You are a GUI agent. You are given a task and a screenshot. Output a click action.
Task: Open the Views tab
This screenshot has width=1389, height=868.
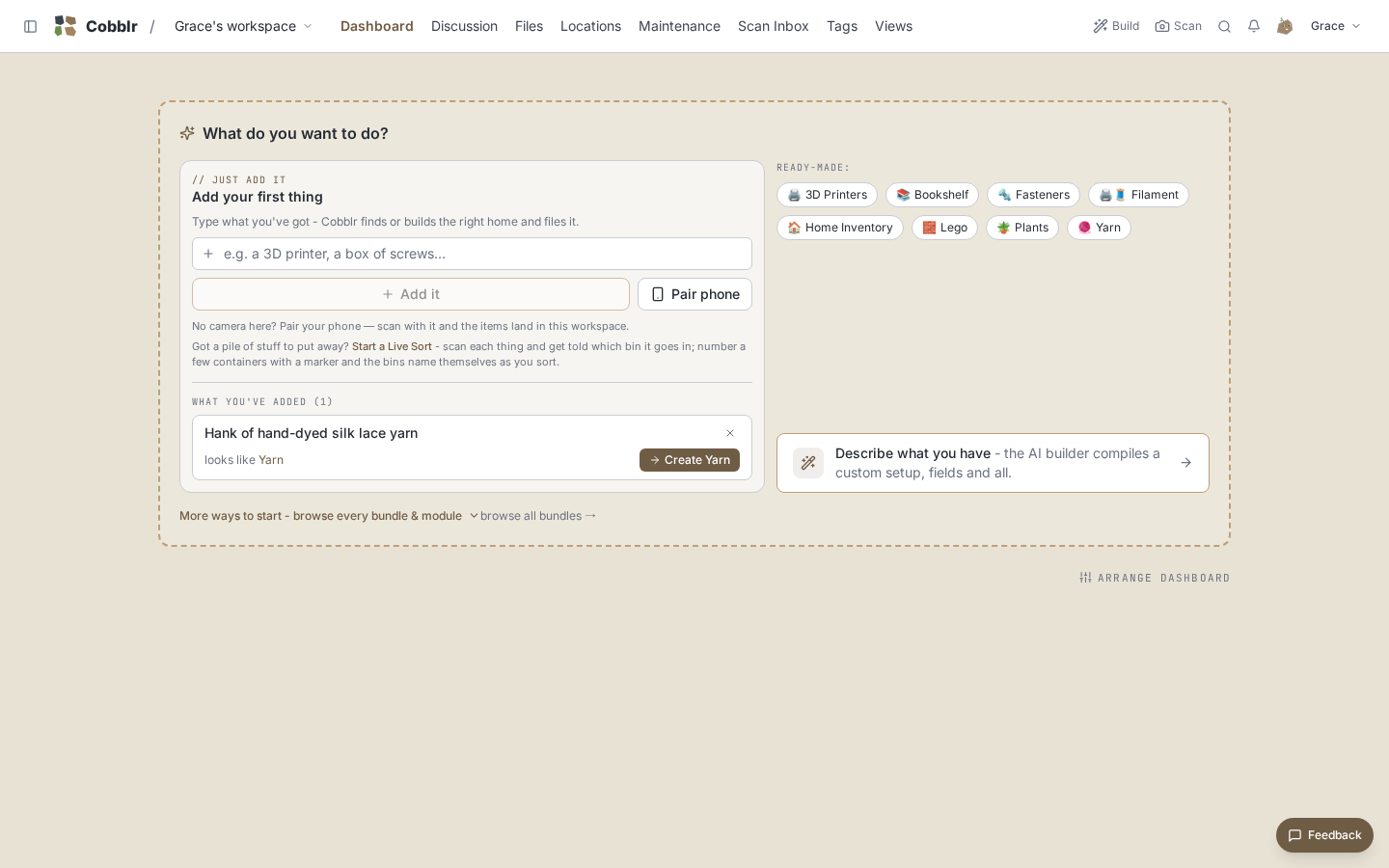click(x=893, y=26)
